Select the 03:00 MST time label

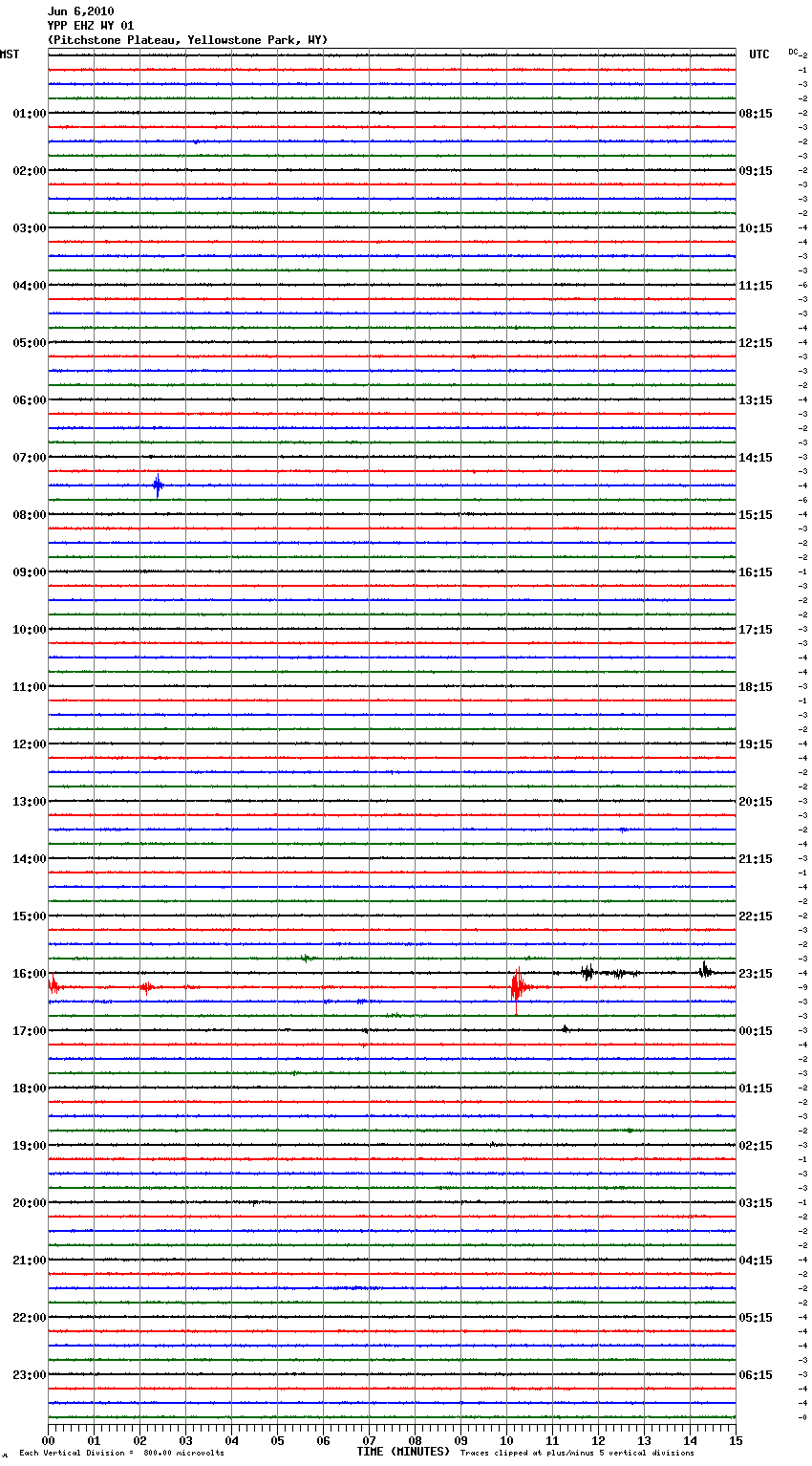30,228
